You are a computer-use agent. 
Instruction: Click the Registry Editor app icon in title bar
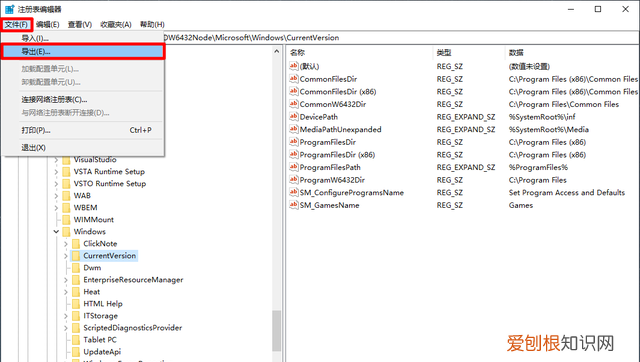[9, 9]
